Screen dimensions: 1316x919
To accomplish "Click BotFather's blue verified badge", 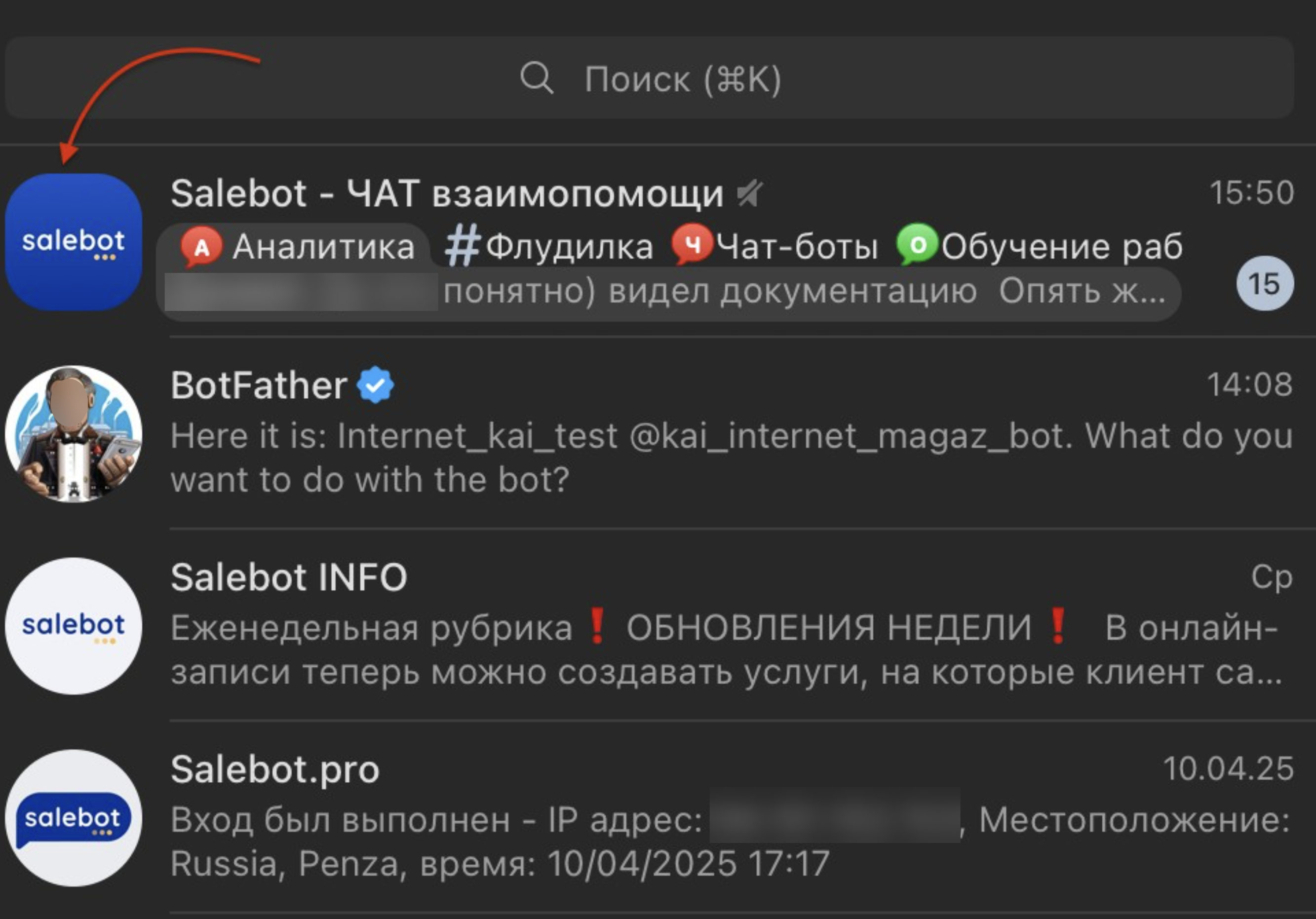I will (375, 385).
